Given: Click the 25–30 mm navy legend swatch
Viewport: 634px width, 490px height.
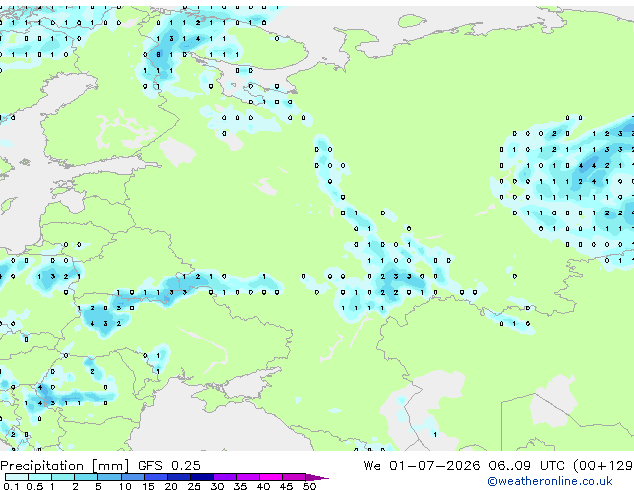Looking at the screenshot, I should click(202, 477).
